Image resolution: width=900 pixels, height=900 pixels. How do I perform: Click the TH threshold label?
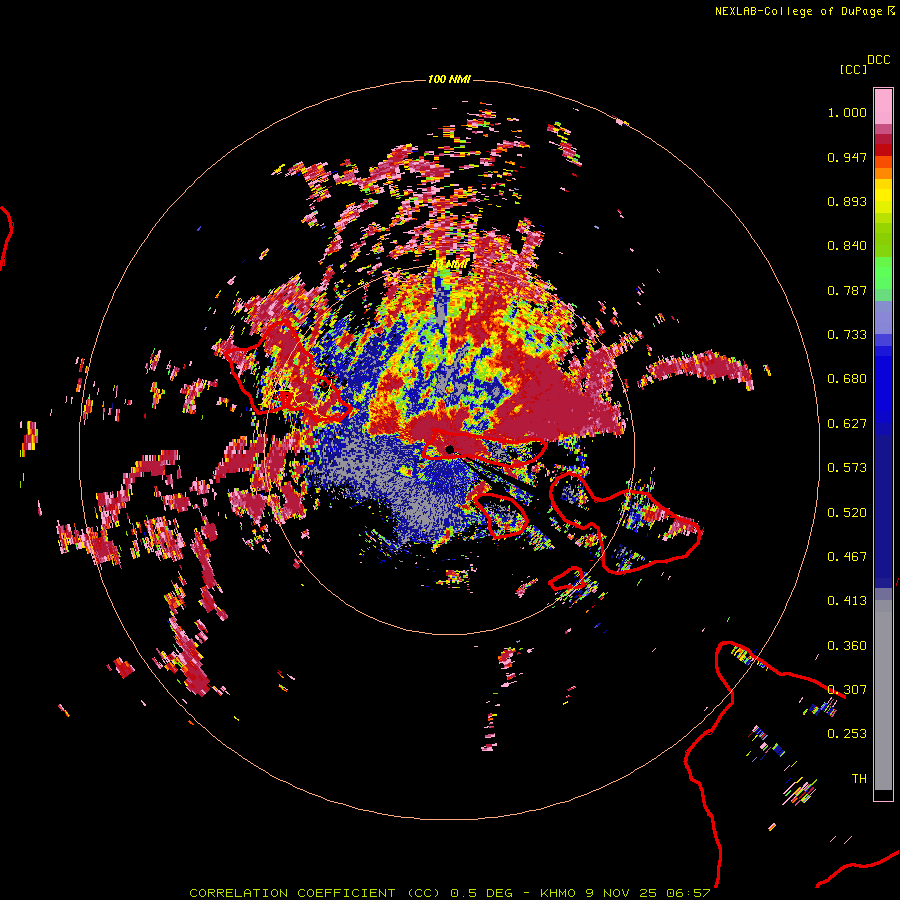(859, 779)
